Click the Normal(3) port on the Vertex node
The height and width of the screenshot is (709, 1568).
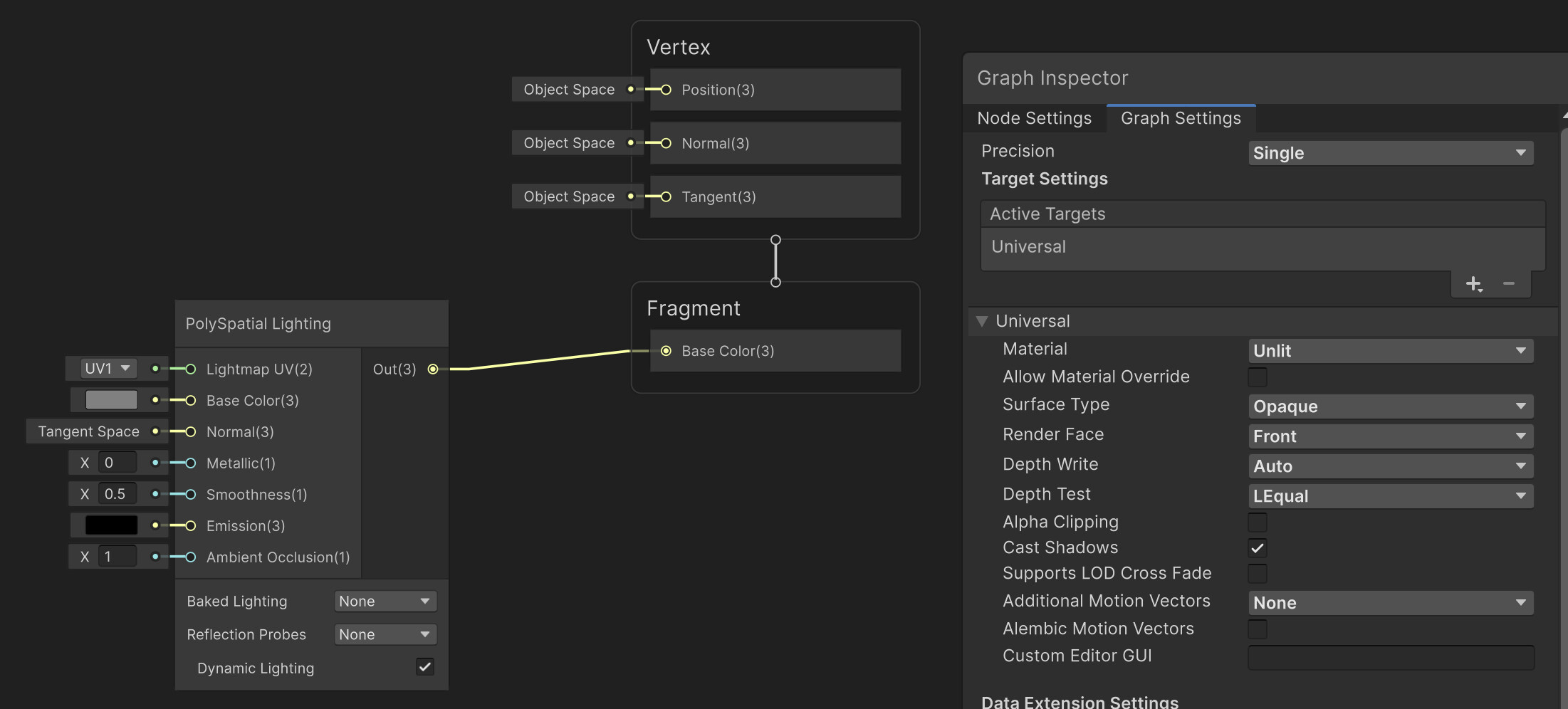665,143
